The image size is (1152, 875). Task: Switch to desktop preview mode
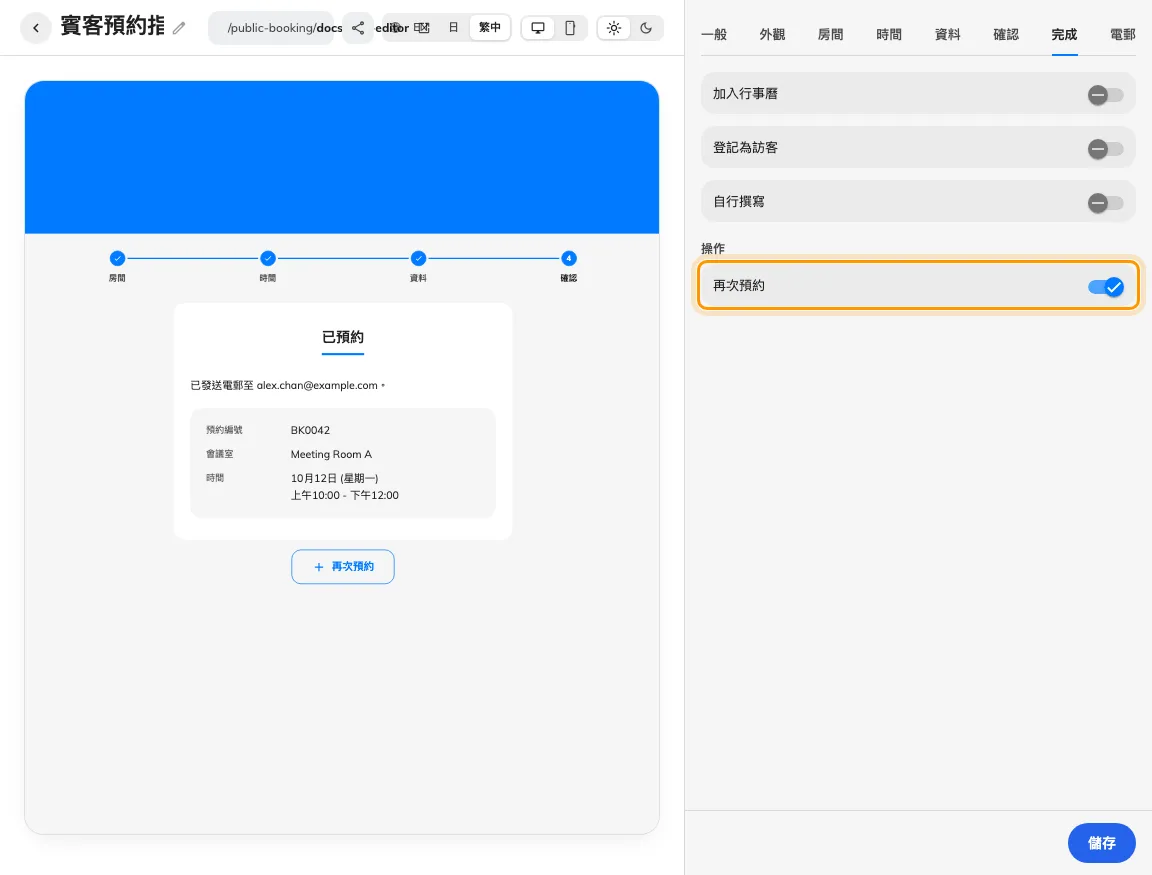click(538, 28)
